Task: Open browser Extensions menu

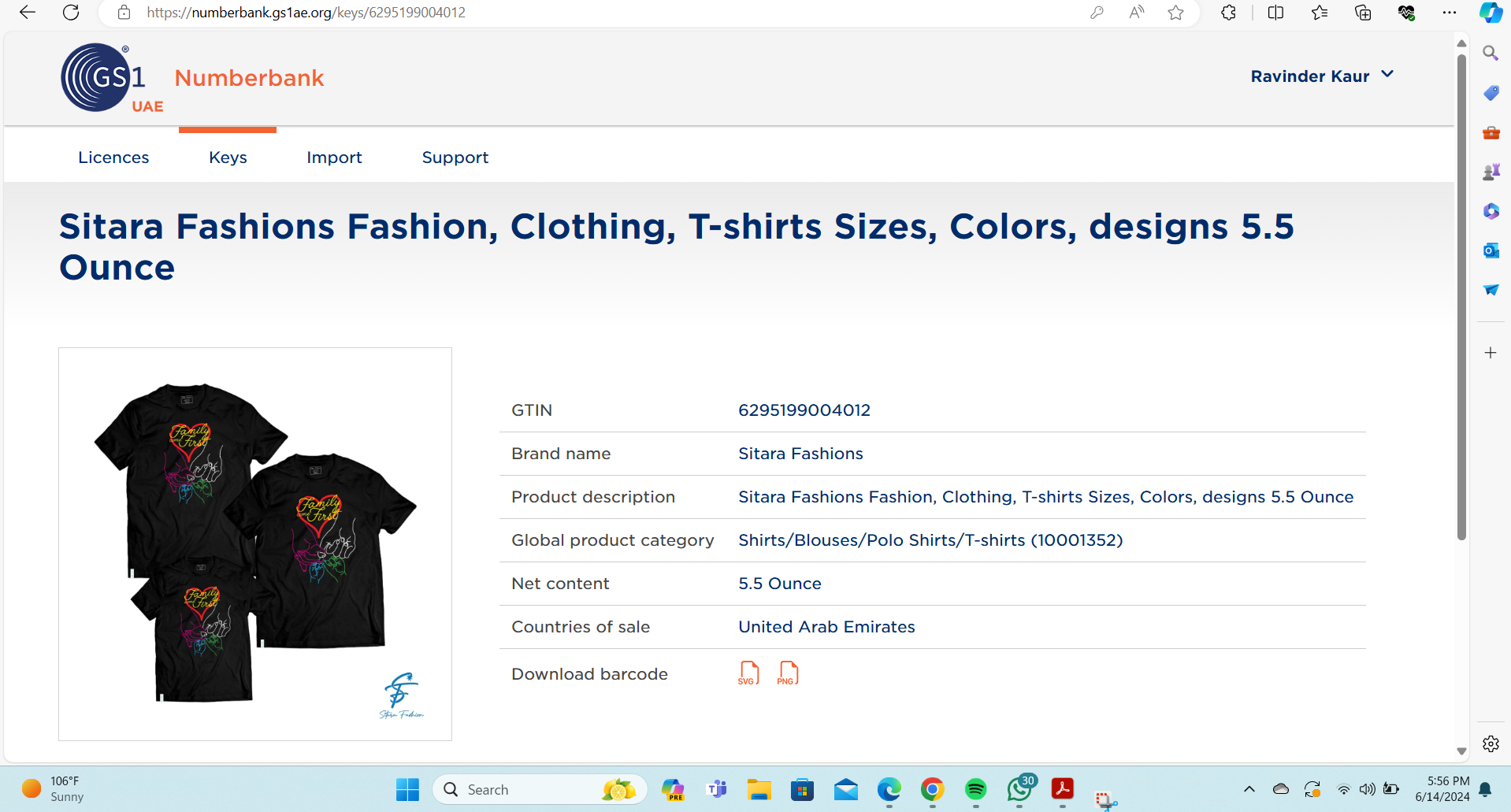Action: click(x=1228, y=13)
